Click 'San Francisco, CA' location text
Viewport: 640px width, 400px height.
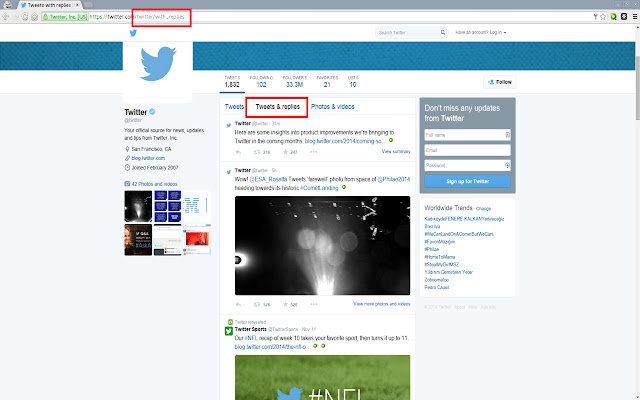pos(151,149)
